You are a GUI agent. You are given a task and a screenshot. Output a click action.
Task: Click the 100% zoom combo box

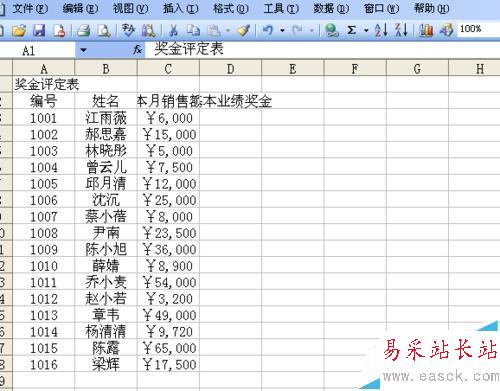(x=479, y=29)
